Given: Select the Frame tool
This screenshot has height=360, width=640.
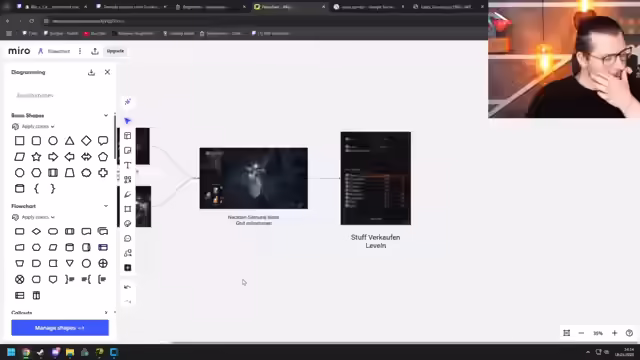Looking at the screenshot, I should [x=128, y=209].
